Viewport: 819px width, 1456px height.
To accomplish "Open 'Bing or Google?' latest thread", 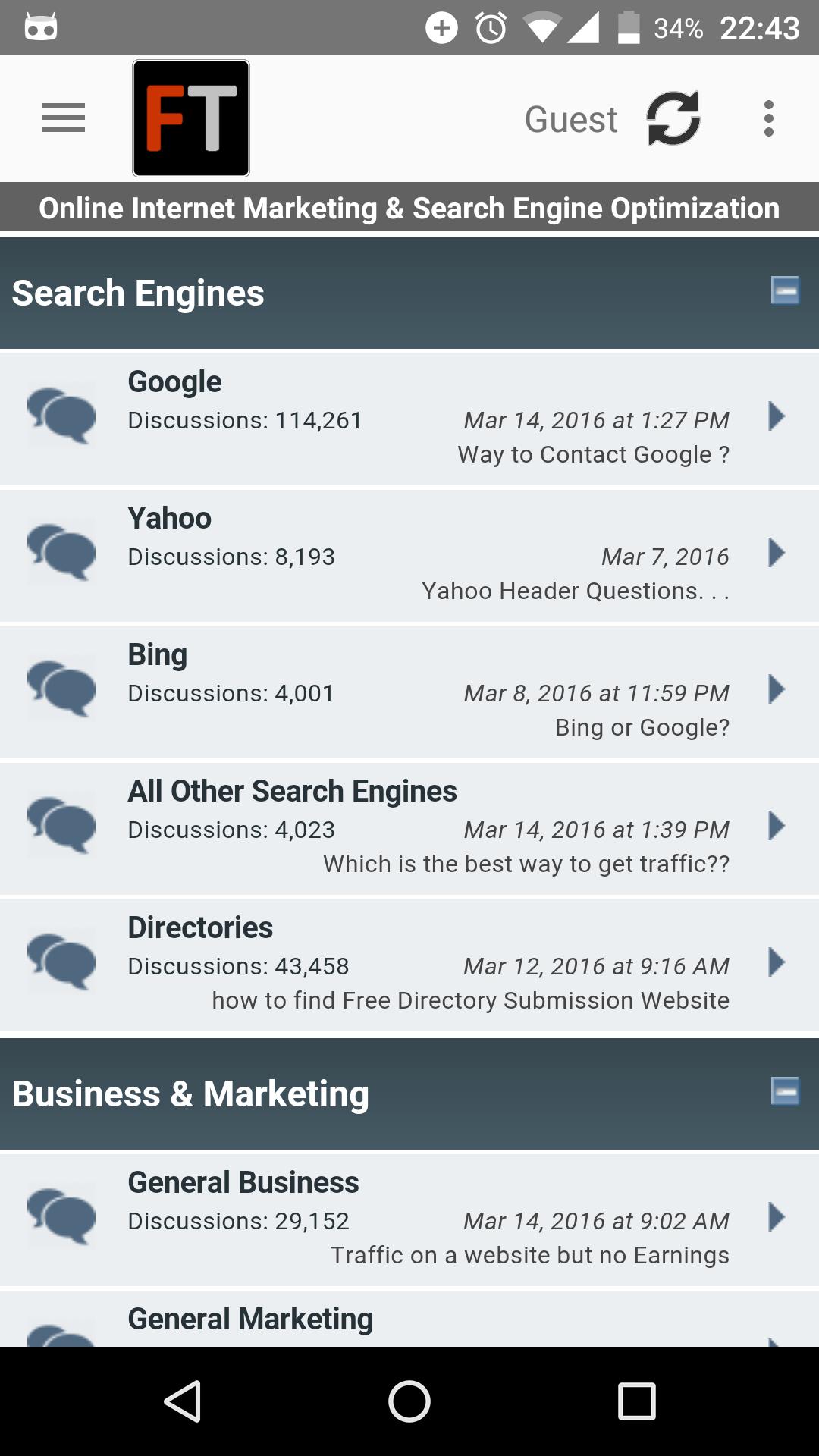I will pyautogui.click(x=642, y=727).
